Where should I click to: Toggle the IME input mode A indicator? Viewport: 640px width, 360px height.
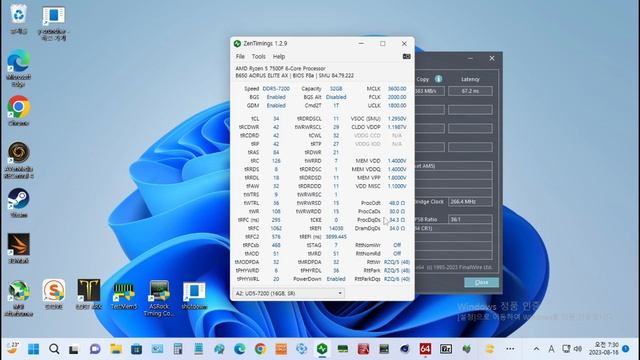pyautogui.click(x=551, y=349)
